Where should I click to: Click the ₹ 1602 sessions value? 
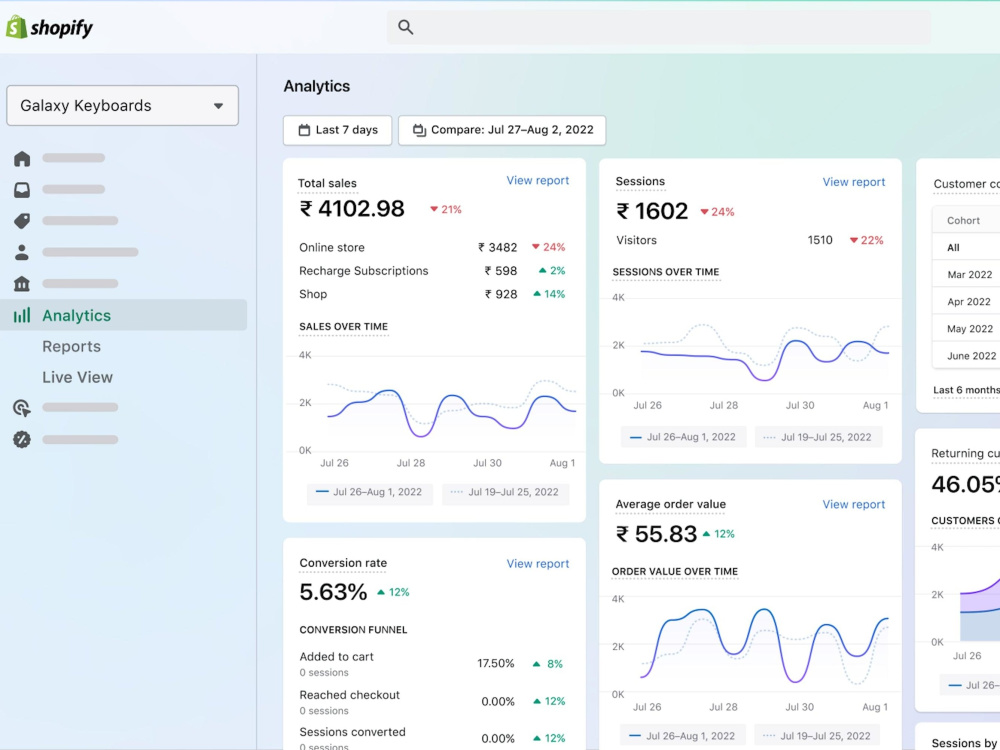[x=652, y=211]
